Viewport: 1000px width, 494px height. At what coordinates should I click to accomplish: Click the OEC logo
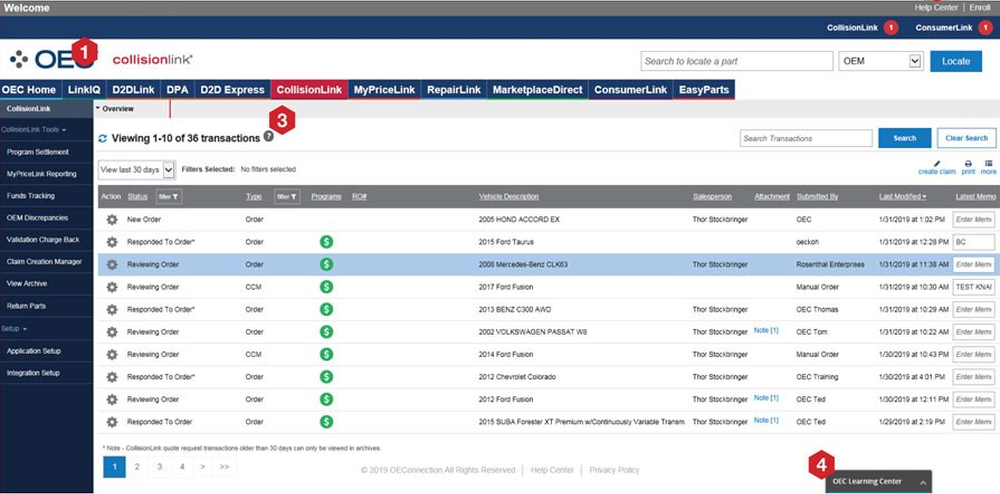coord(52,59)
